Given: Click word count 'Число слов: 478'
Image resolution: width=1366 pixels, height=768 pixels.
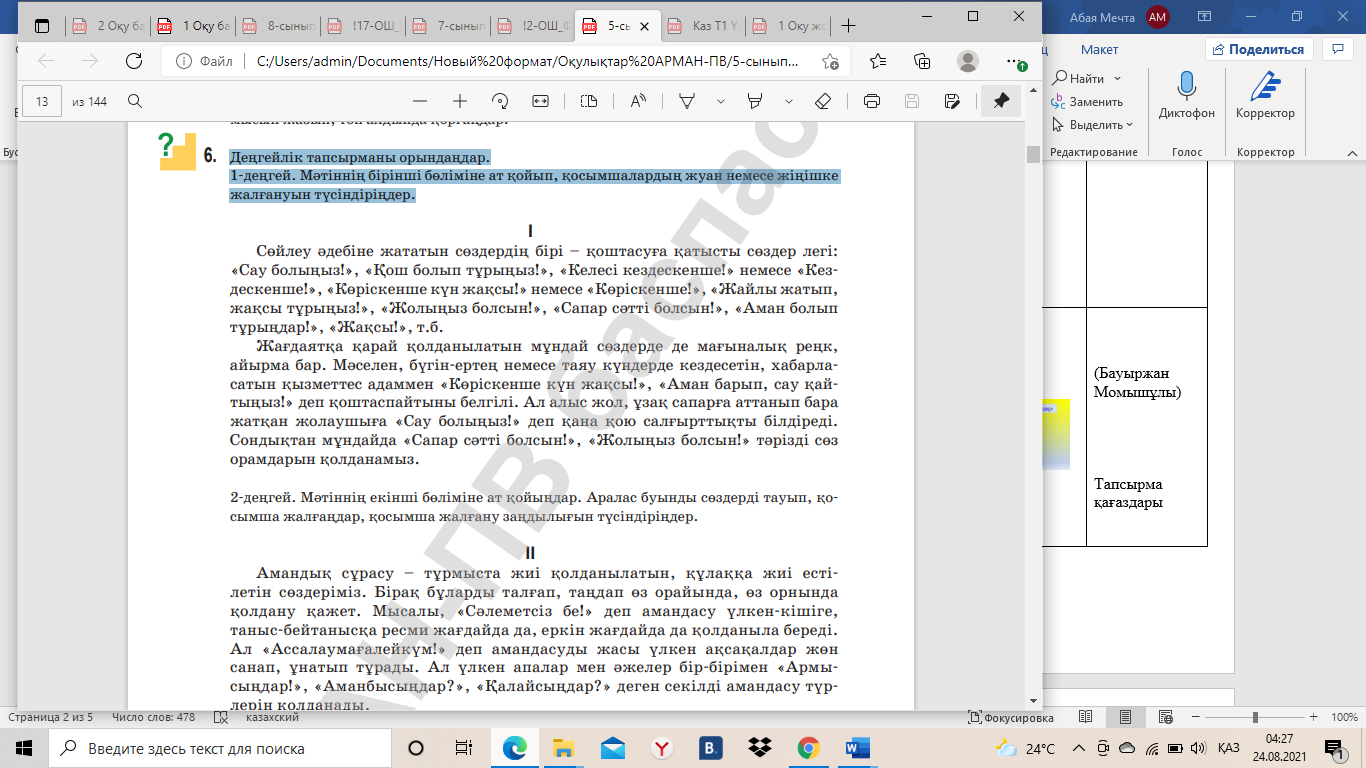Looking at the screenshot, I should [x=153, y=717].
